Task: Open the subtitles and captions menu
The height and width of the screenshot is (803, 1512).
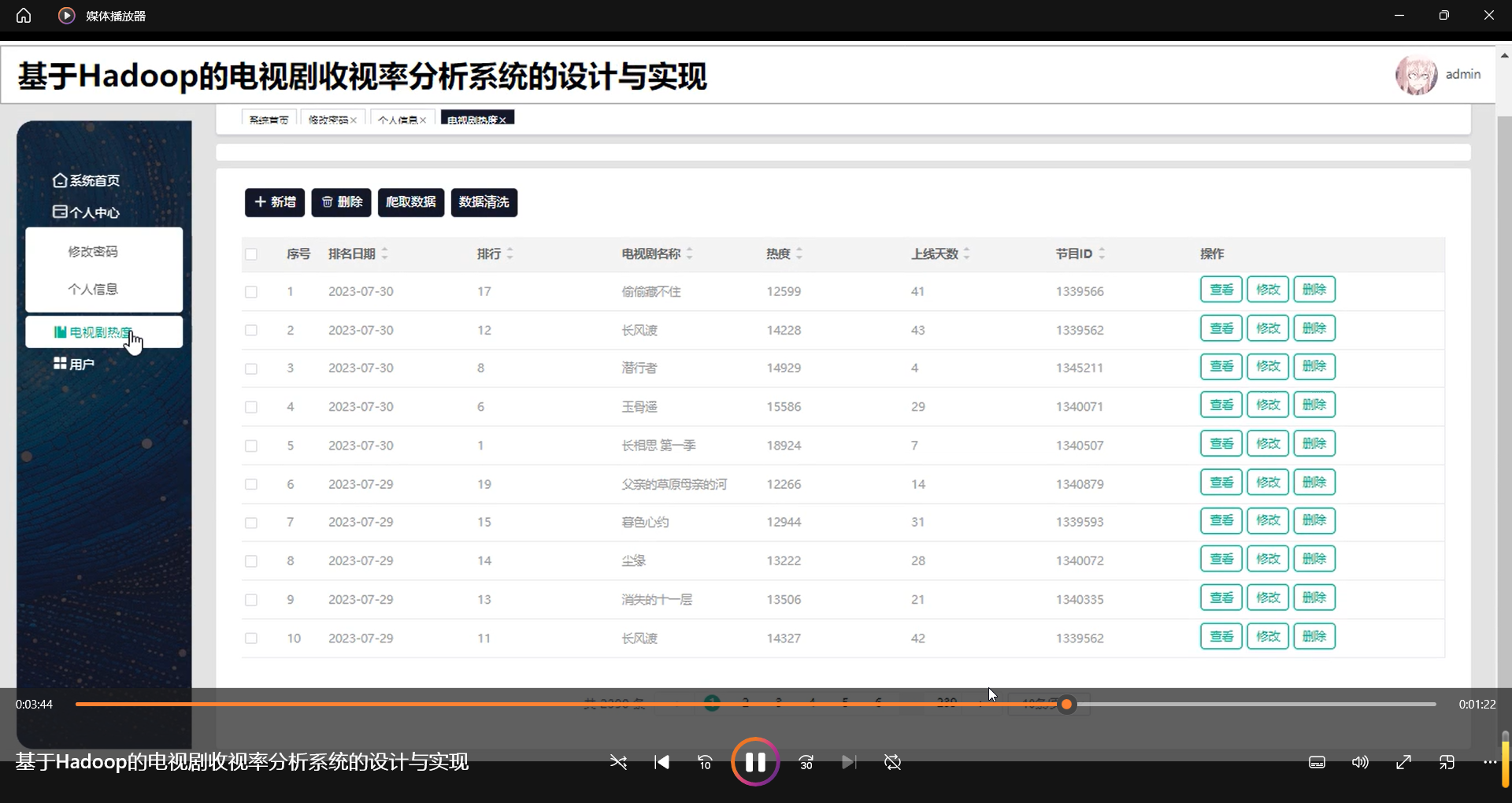Action: point(1317,762)
